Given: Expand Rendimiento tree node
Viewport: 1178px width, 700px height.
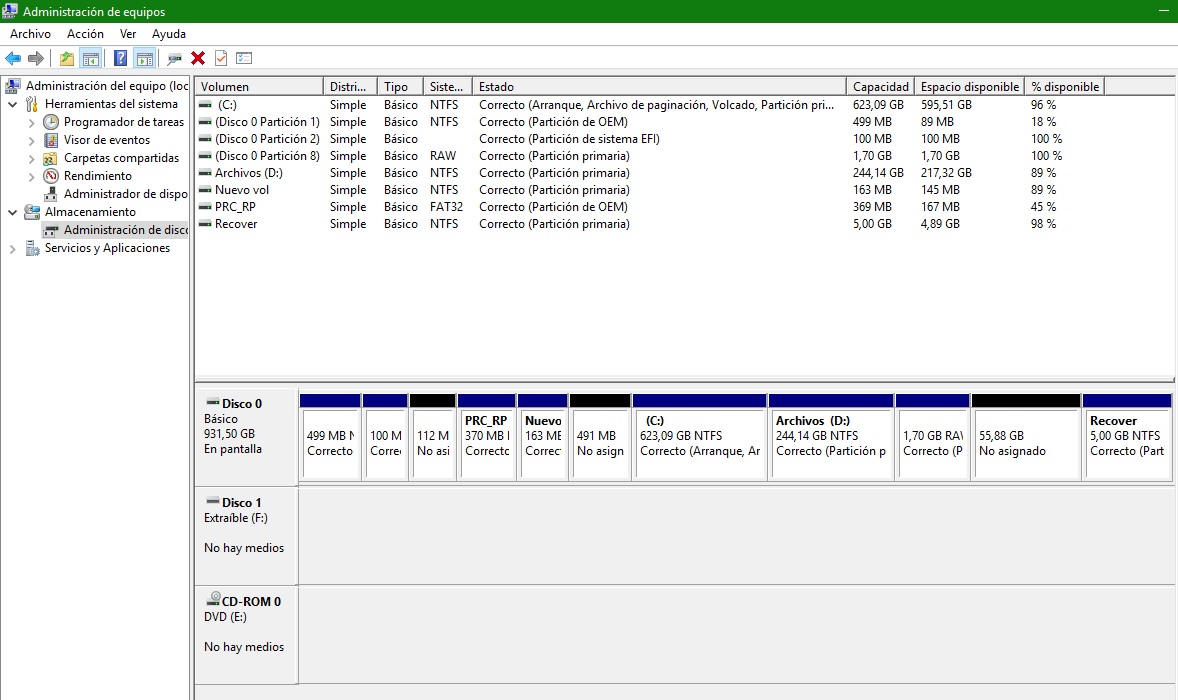Looking at the screenshot, I should click(32, 177).
